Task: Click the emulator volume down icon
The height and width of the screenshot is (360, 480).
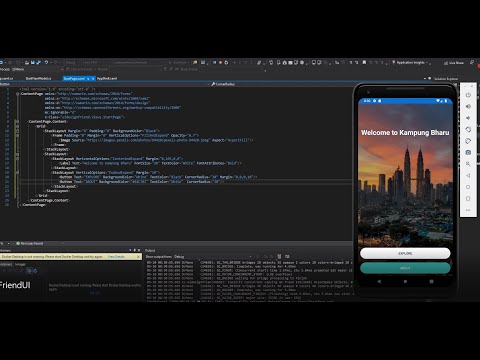Action: tap(468, 118)
